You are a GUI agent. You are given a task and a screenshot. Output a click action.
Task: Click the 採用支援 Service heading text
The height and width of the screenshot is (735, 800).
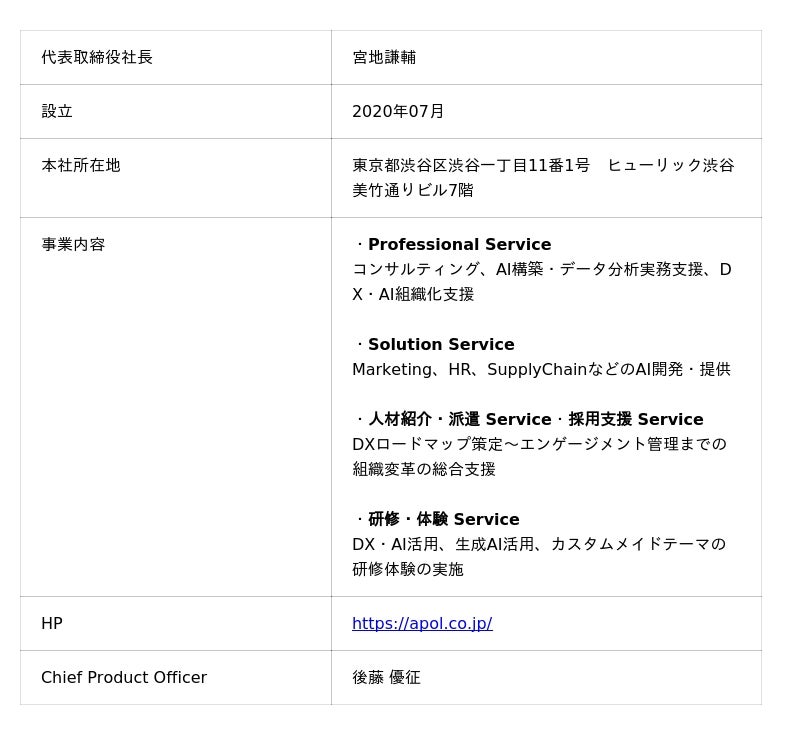pyautogui.click(x=636, y=420)
